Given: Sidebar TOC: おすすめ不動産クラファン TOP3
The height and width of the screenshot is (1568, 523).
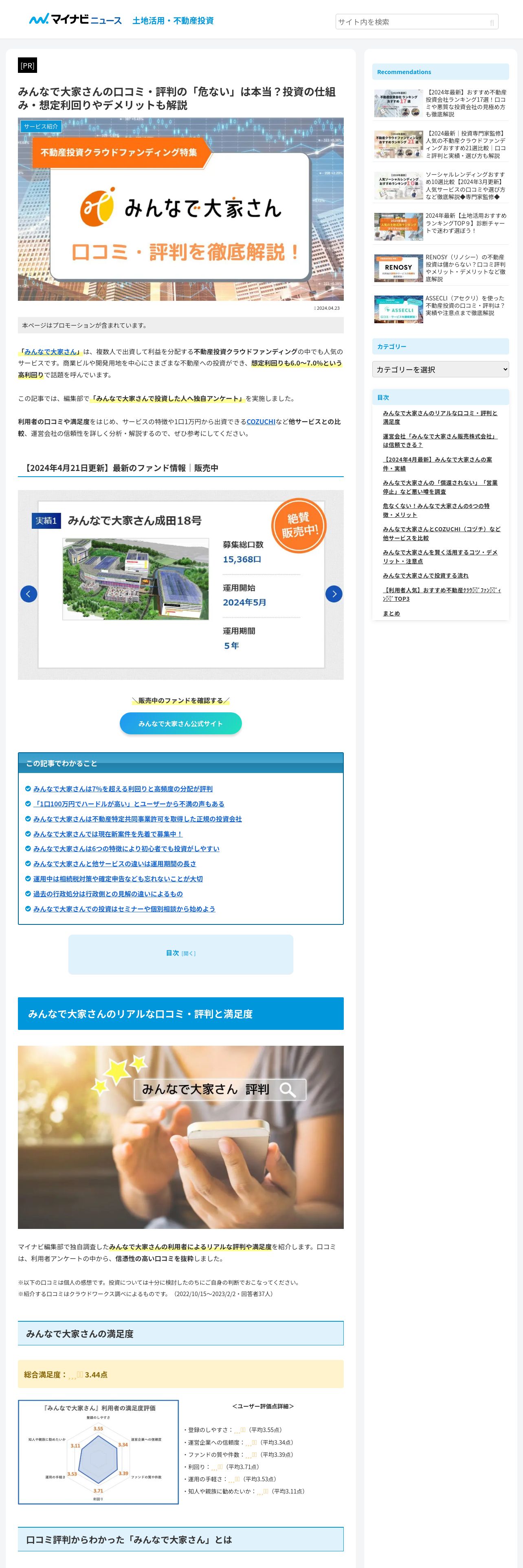Looking at the screenshot, I should coord(442,595).
